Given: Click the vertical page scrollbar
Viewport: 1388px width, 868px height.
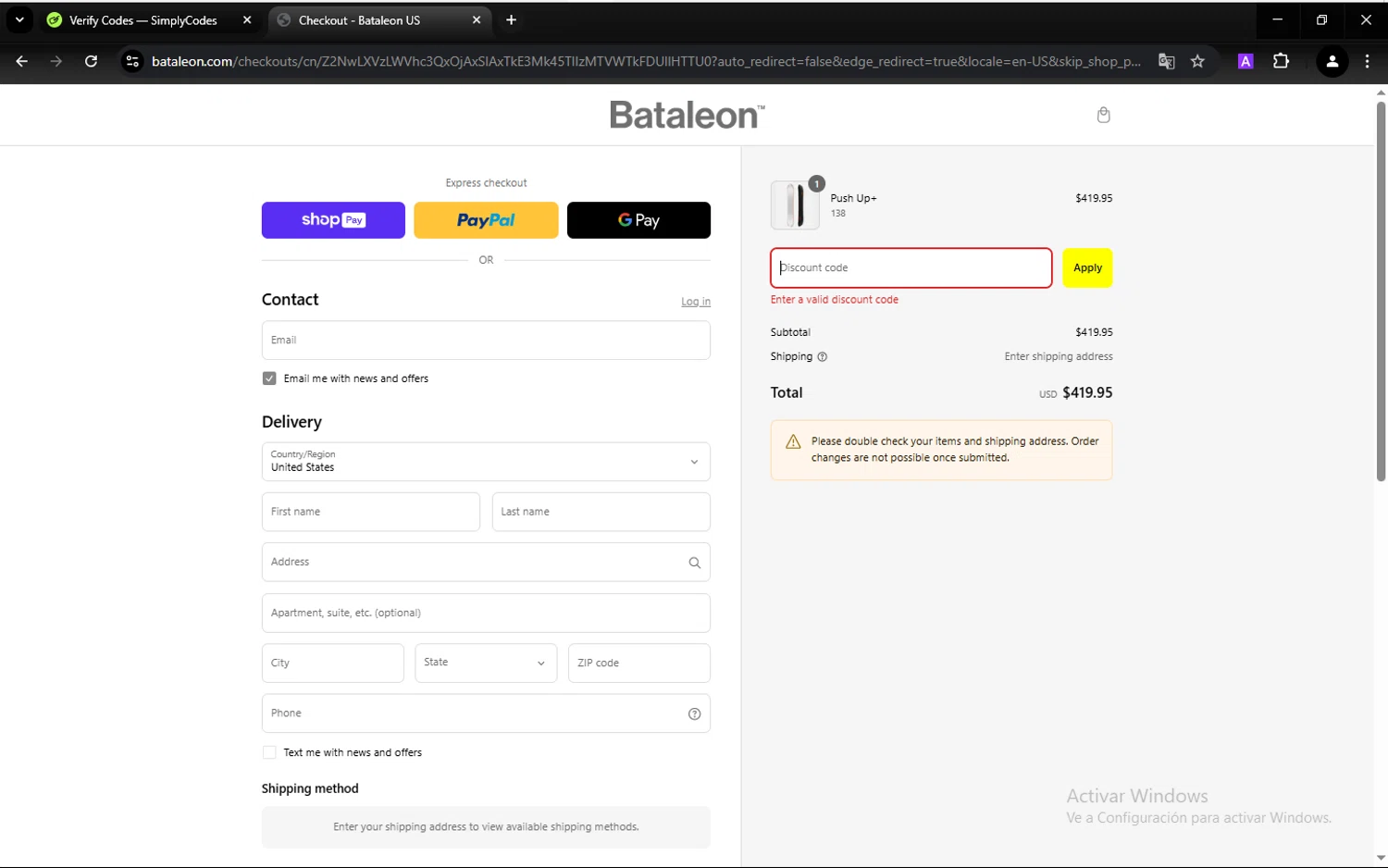Looking at the screenshot, I should [x=1381, y=291].
